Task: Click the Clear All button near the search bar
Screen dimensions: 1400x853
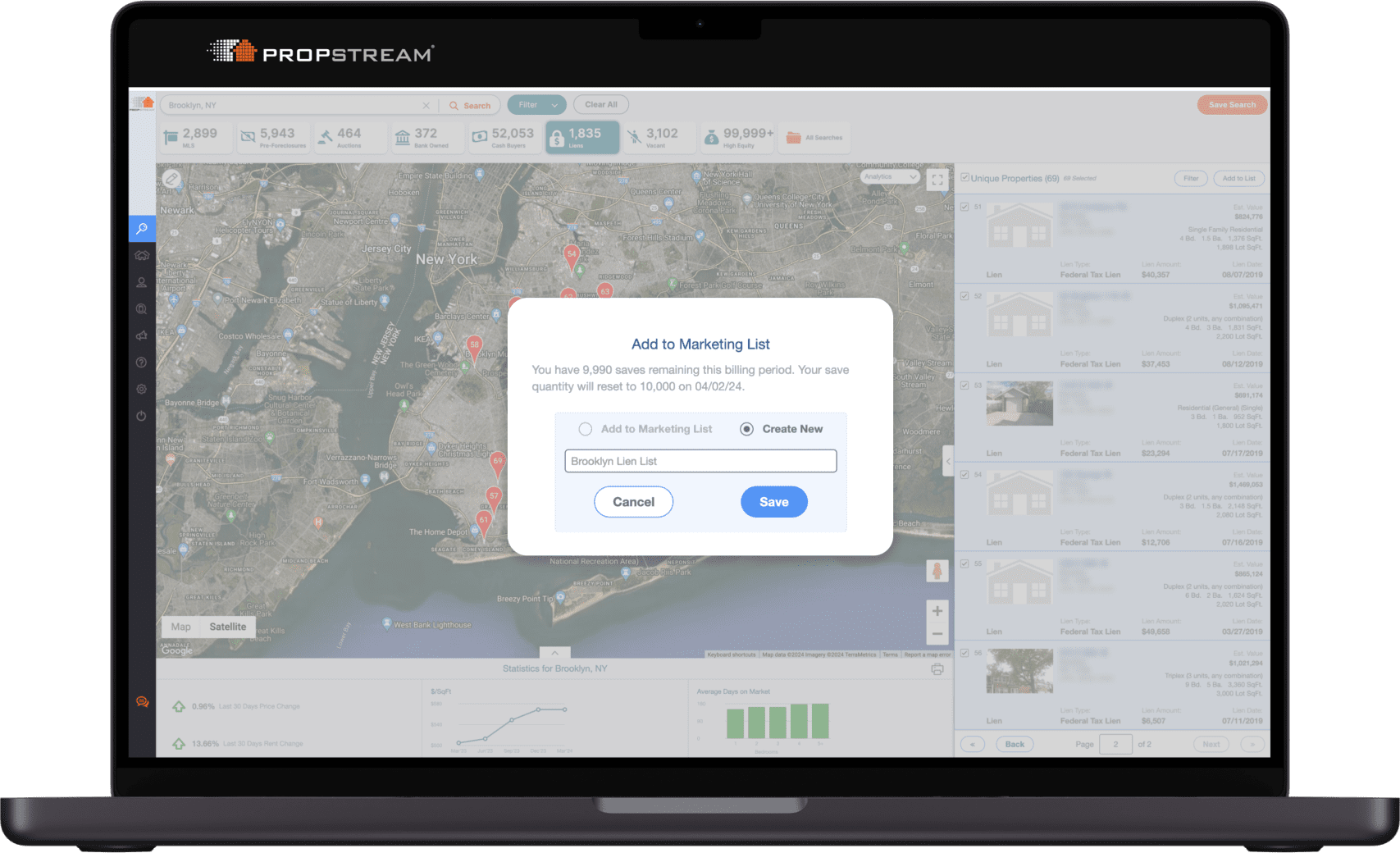Action: (600, 104)
